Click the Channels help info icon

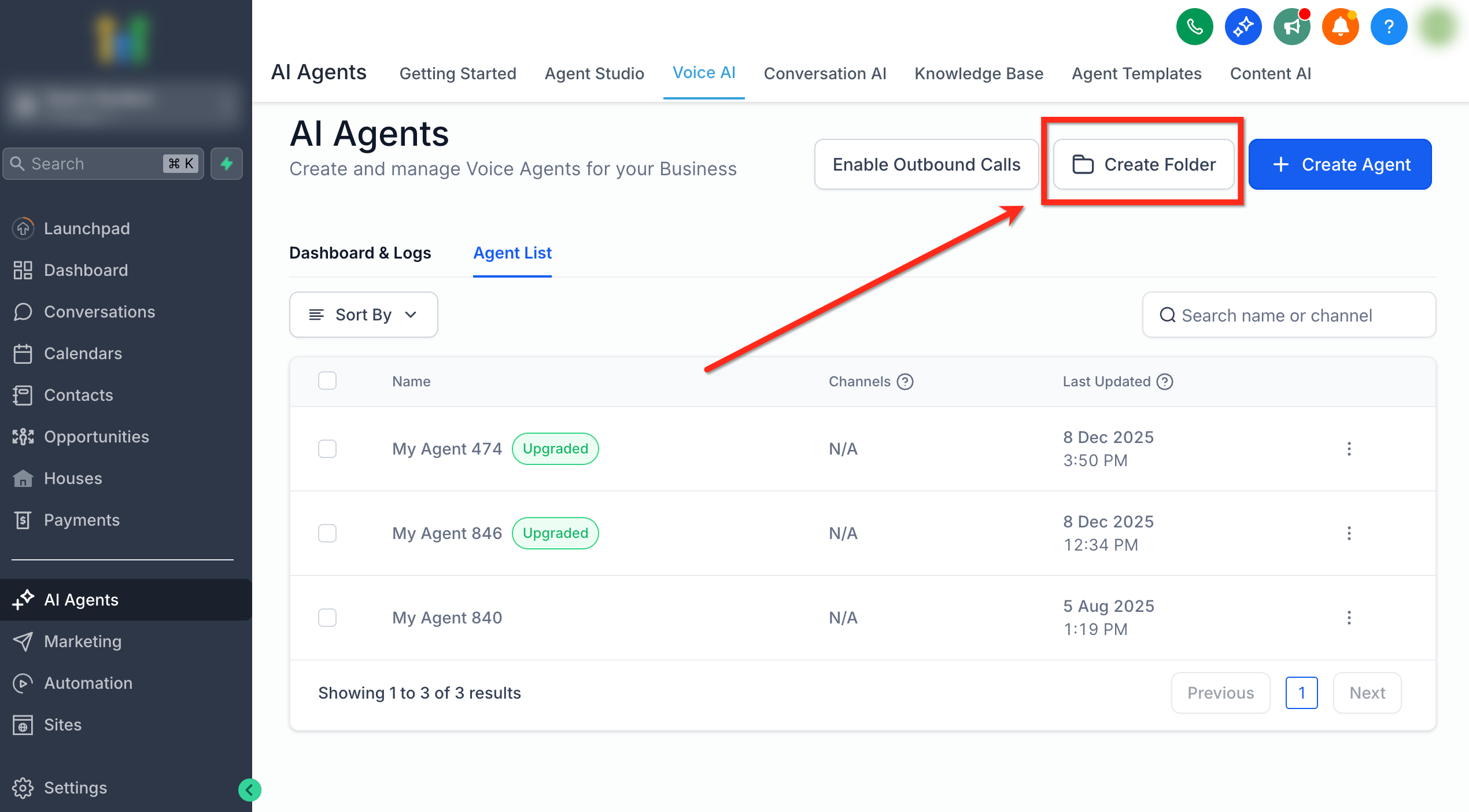click(x=905, y=382)
